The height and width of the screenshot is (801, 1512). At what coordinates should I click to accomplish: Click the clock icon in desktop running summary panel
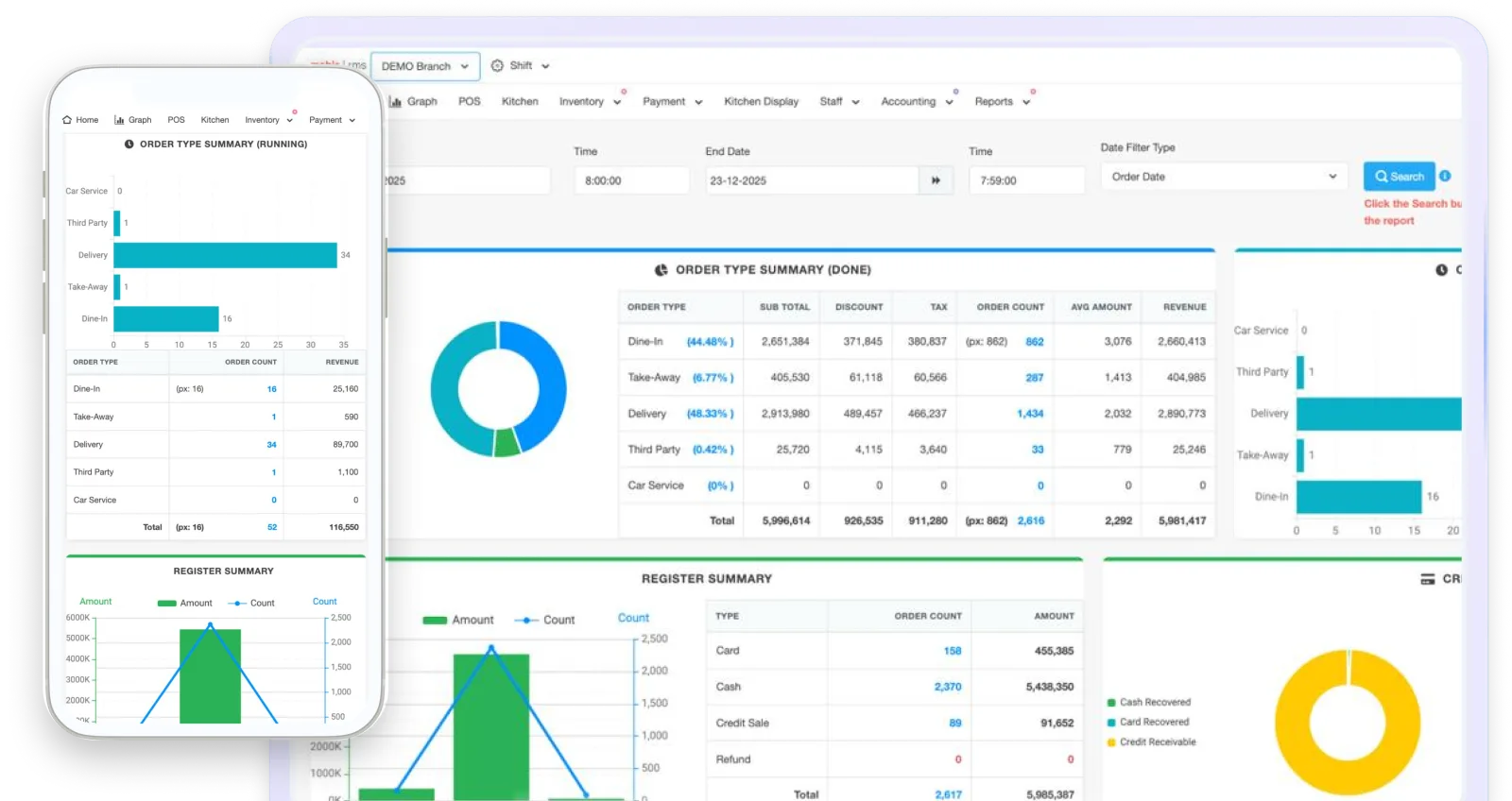(x=1441, y=270)
